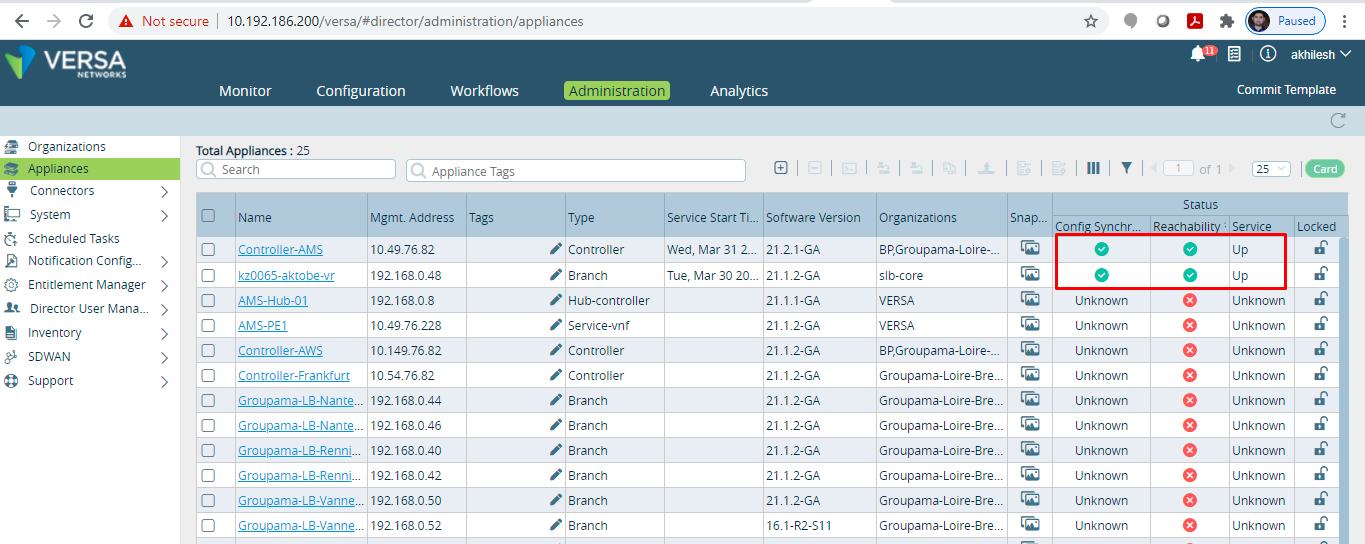
Task: Open snapshot icon for Controller-AWS
Action: click(x=1030, y=348)
